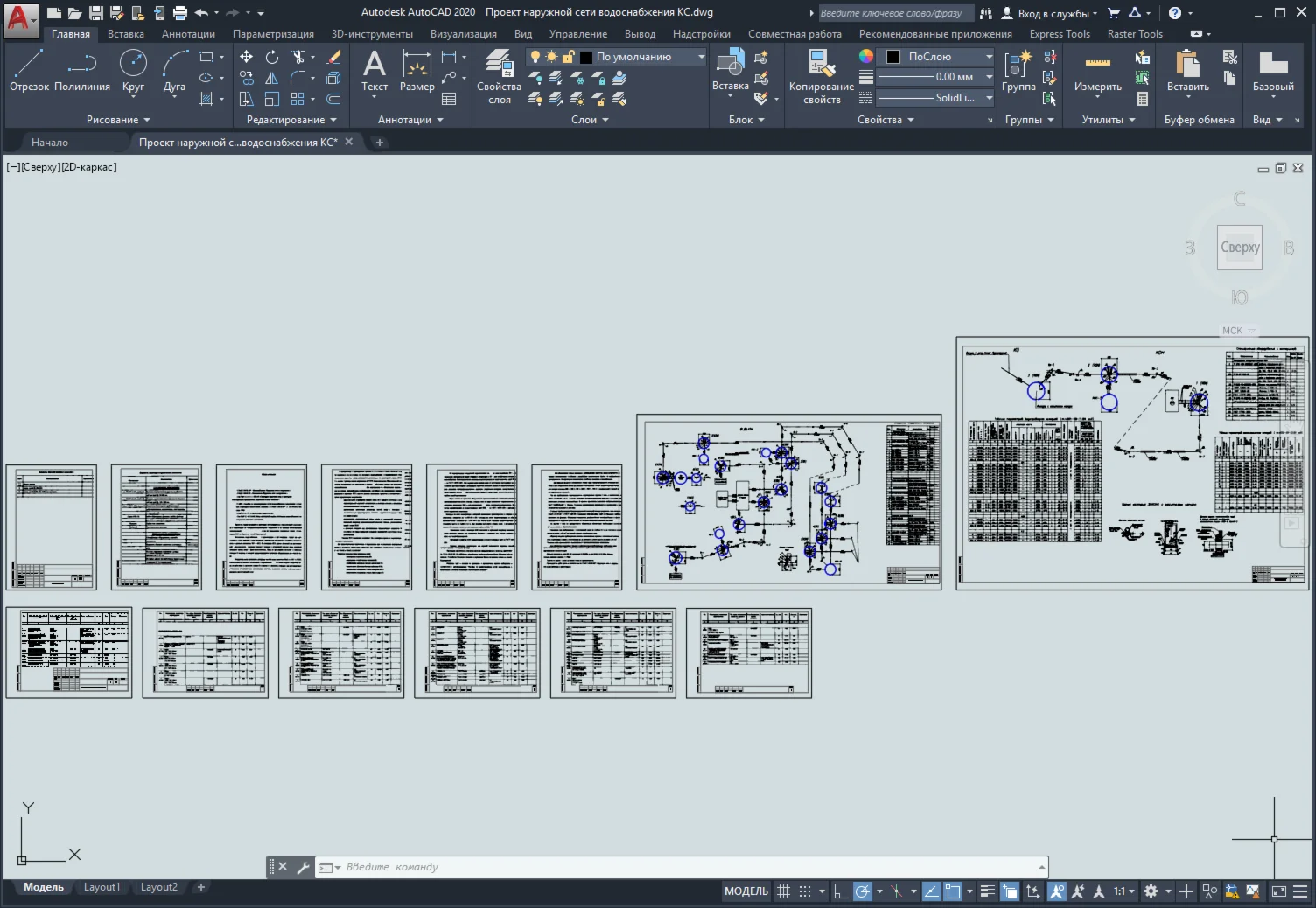Open the Аннотации ribbon tab
Screen dimensions: 1316x908
pos(188,34)
